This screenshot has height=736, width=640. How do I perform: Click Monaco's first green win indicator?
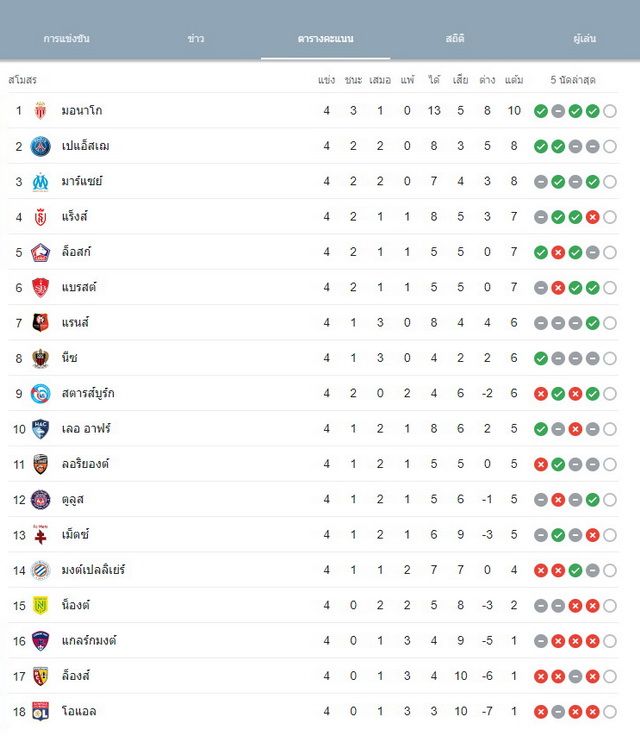(541, 111)
